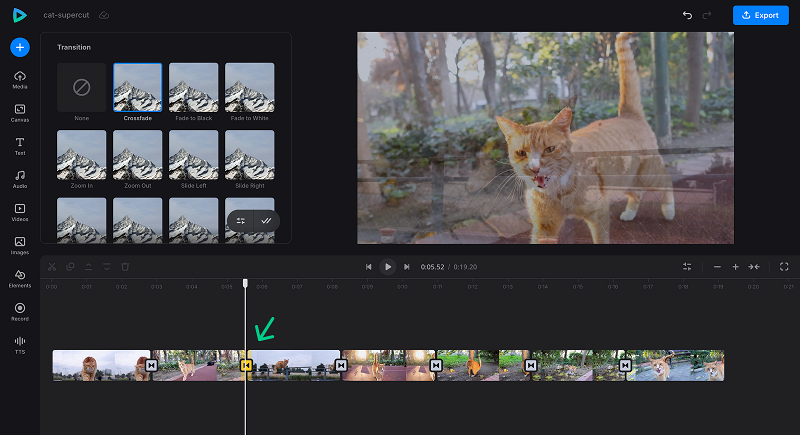Open the Images sidebar panel

(x=20, y=246)
